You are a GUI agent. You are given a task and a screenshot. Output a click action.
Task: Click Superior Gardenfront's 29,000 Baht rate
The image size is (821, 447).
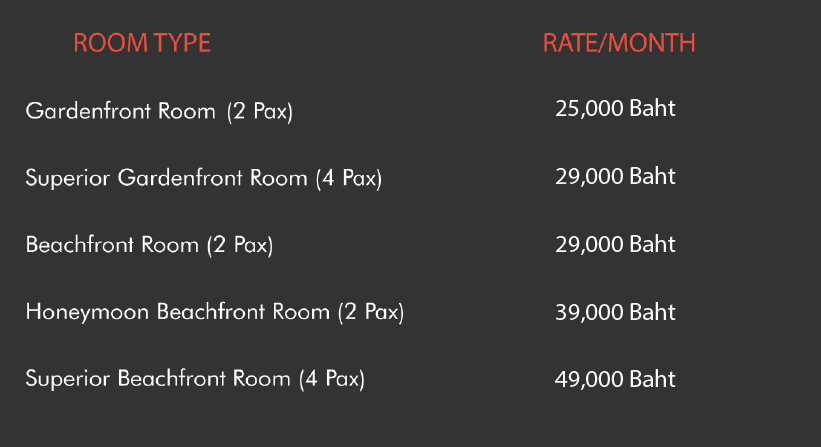tap(615, 177)
